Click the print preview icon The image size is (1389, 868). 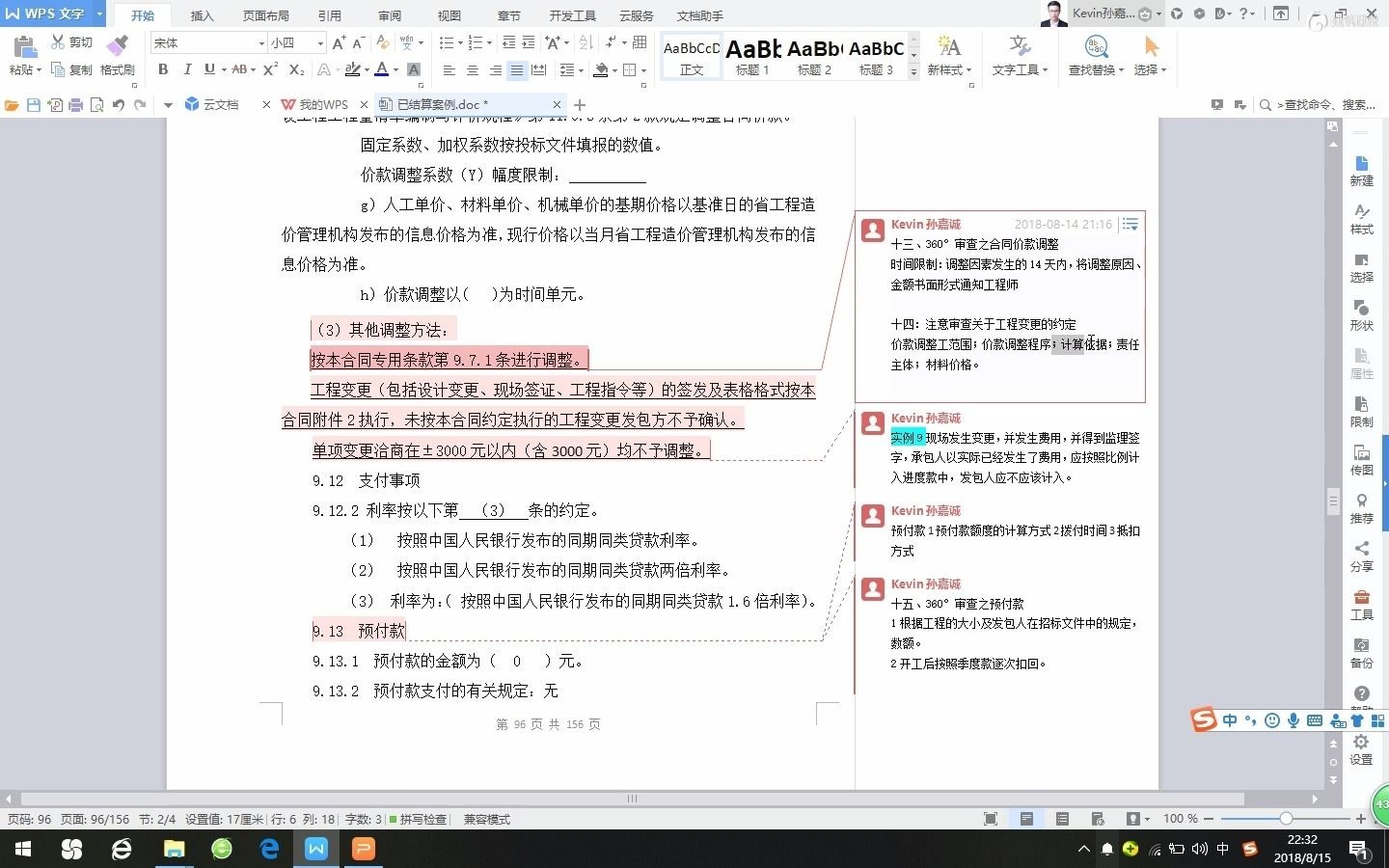click(x=96, y=104)
